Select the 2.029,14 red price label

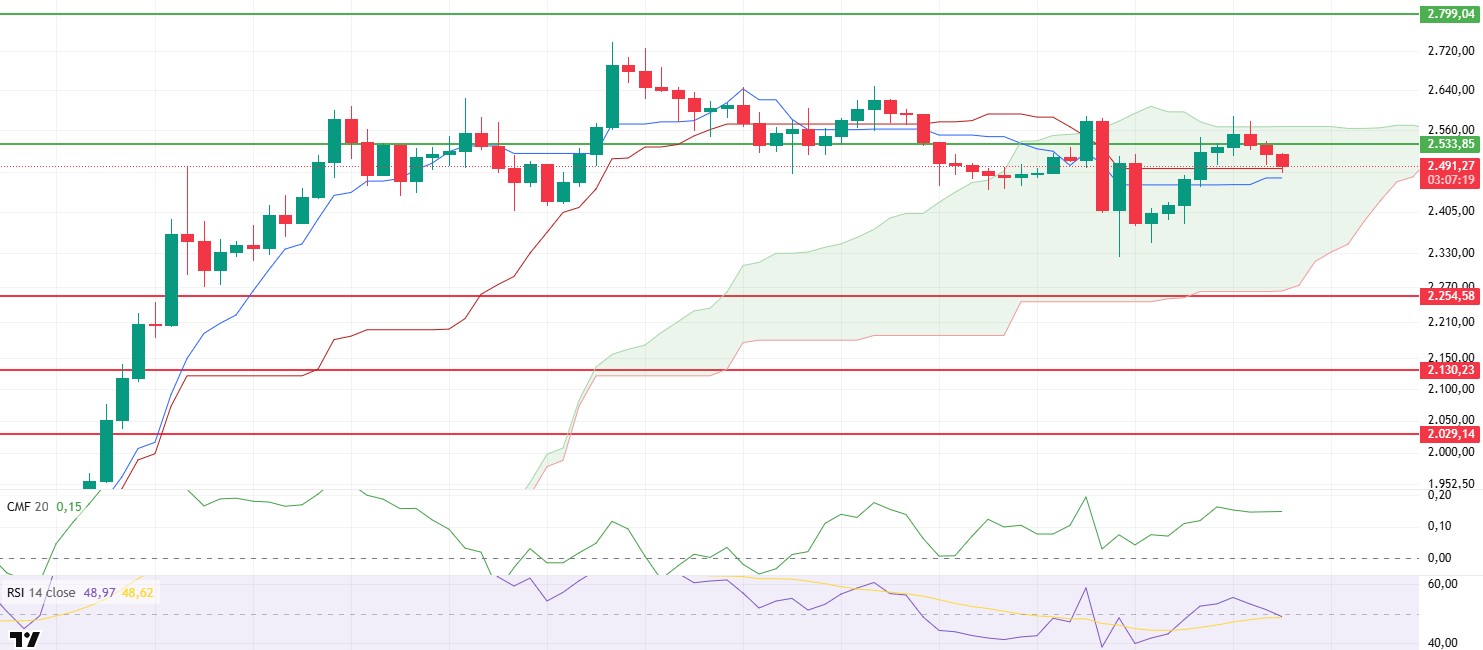(1449, 434)
